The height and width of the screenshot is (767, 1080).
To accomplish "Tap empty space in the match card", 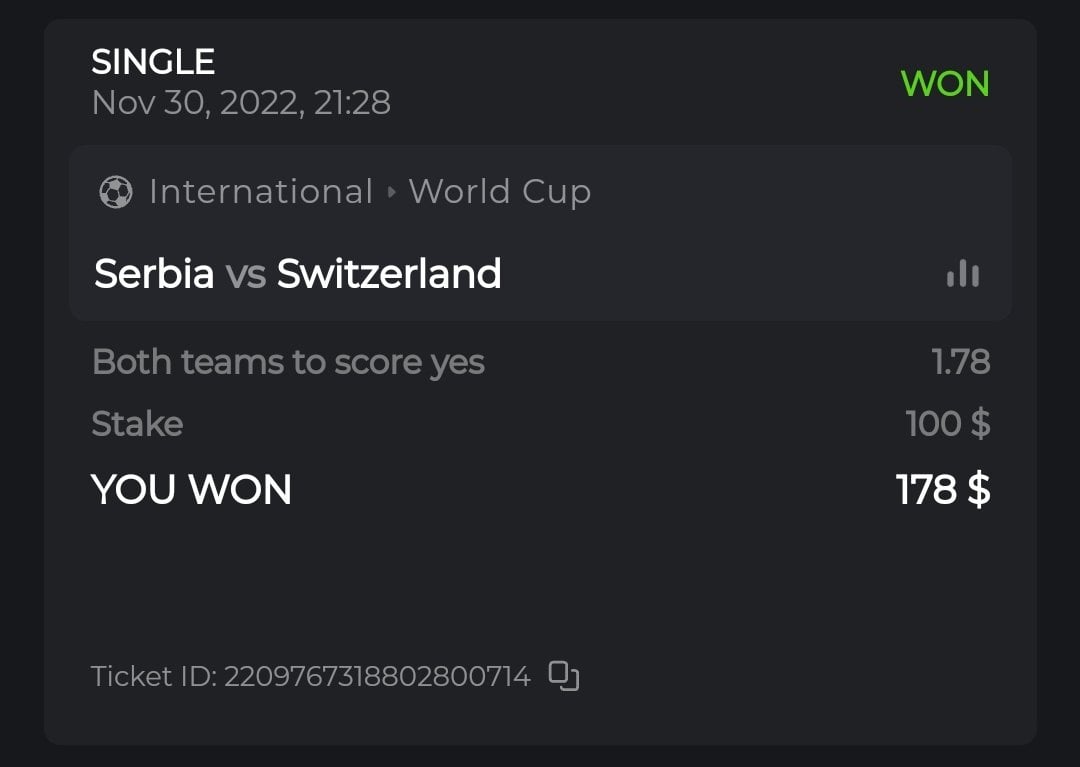I will point(720,274).
